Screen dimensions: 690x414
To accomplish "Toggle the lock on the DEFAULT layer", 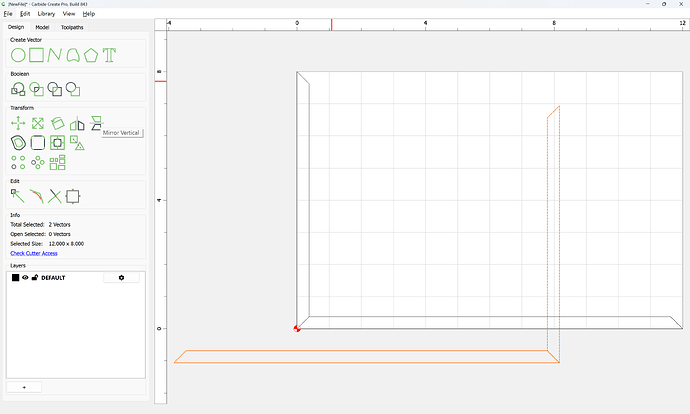I will [35, 278].
